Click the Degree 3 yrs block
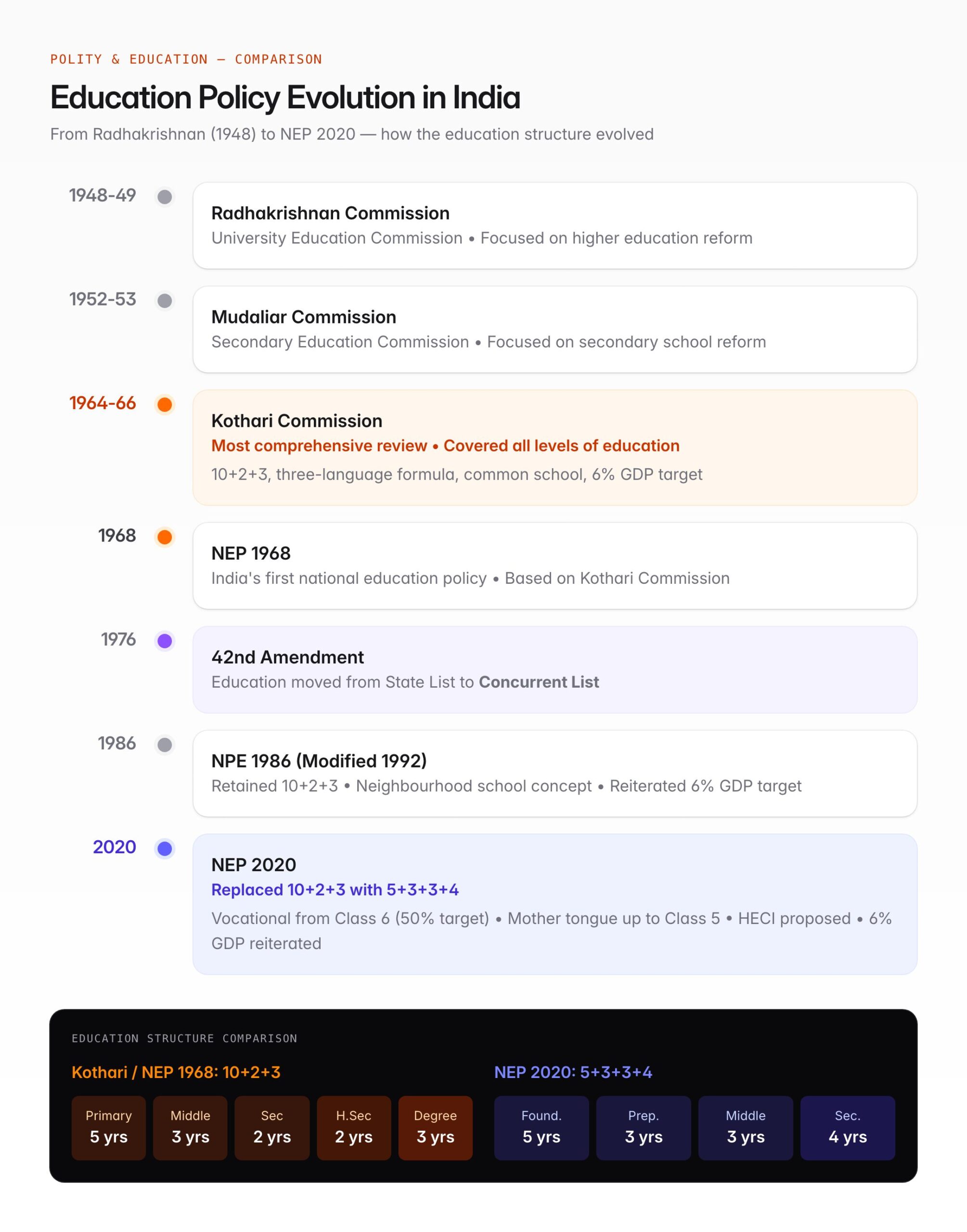This screenshot has width=967, height=1232. (436, 1128)
